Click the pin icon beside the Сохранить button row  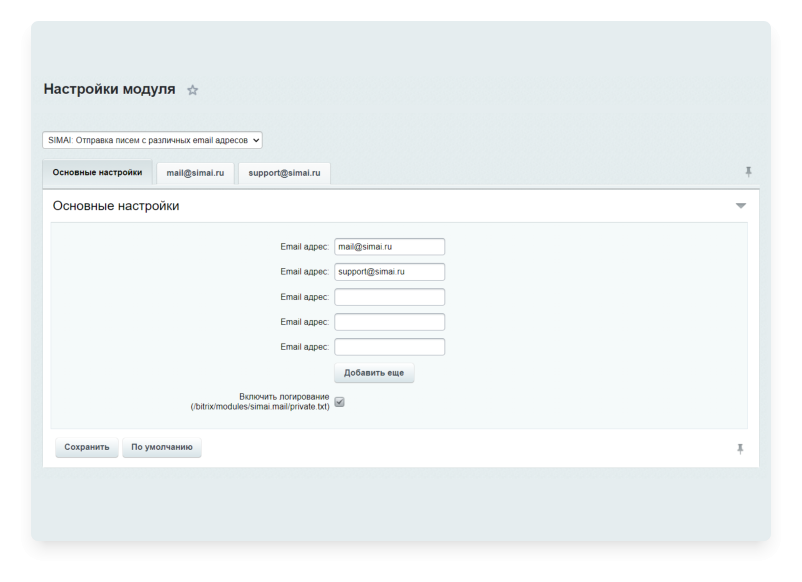click(x=740, y=449)
